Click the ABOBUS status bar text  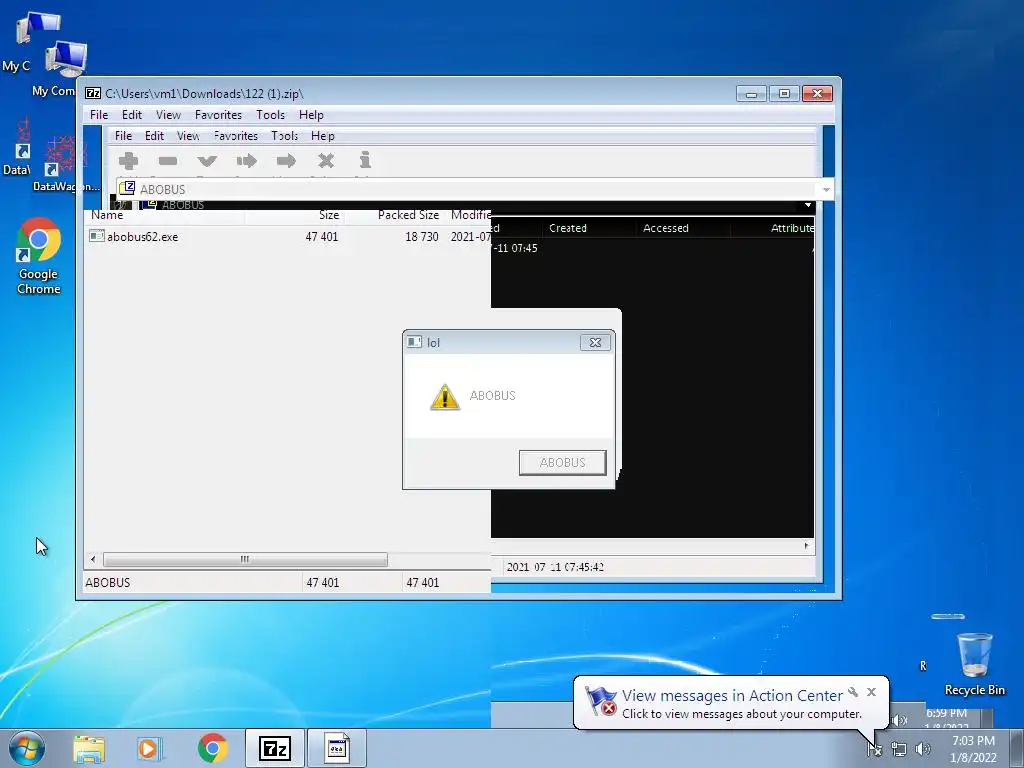point(108,583)
